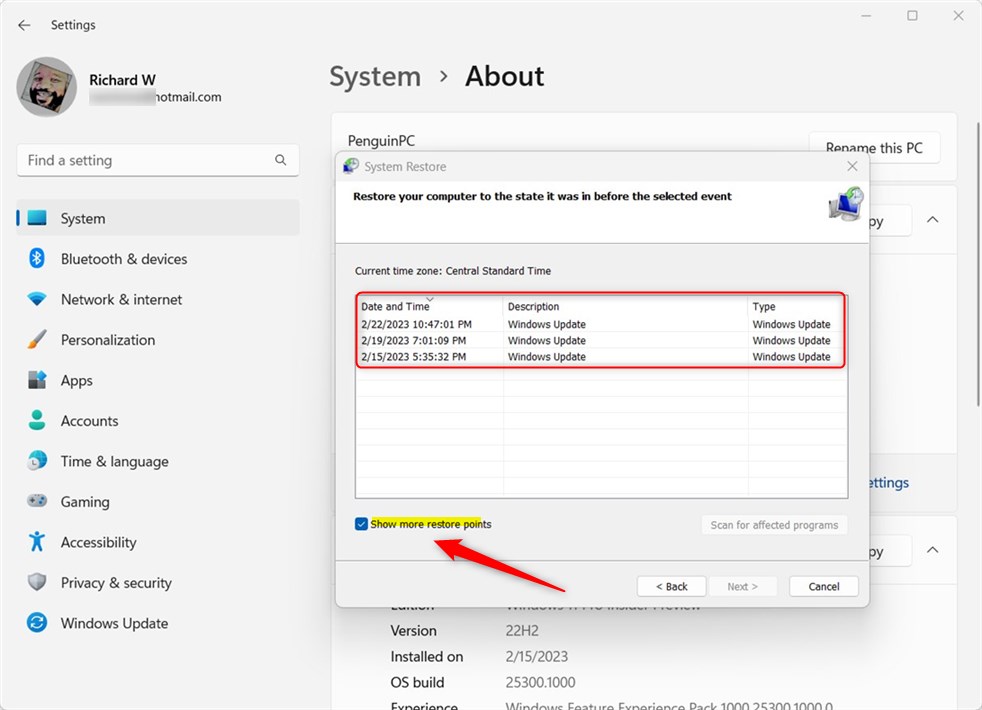The width and height of the screenshot is (982, 710).
Task: Collapse the device specifications chevron
Action: 932,219
